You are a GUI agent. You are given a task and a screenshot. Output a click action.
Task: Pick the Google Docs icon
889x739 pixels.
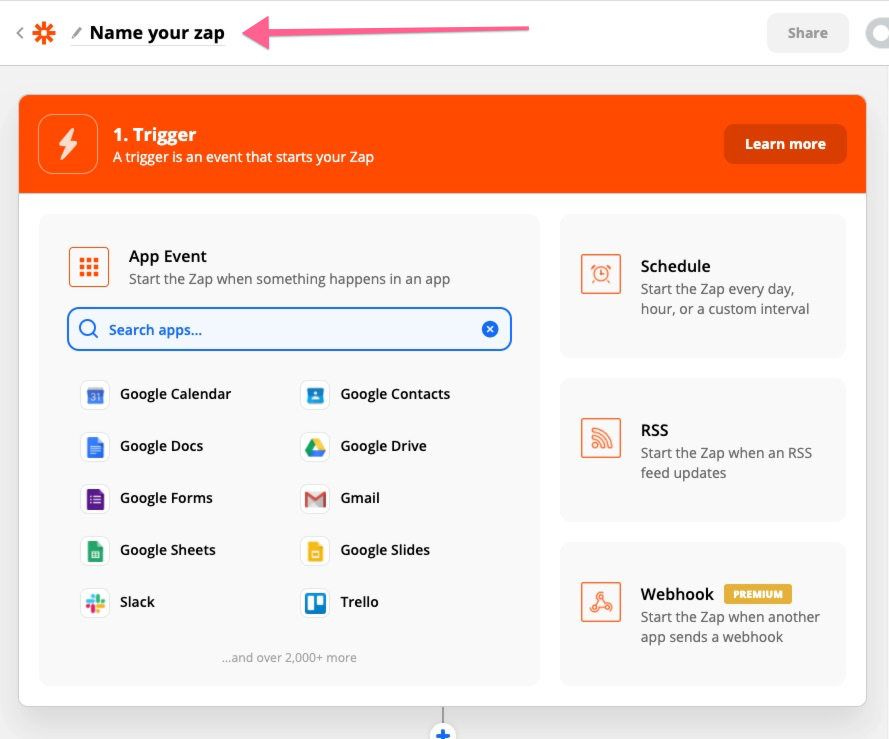pyautogui.click(x=95, y=447)
